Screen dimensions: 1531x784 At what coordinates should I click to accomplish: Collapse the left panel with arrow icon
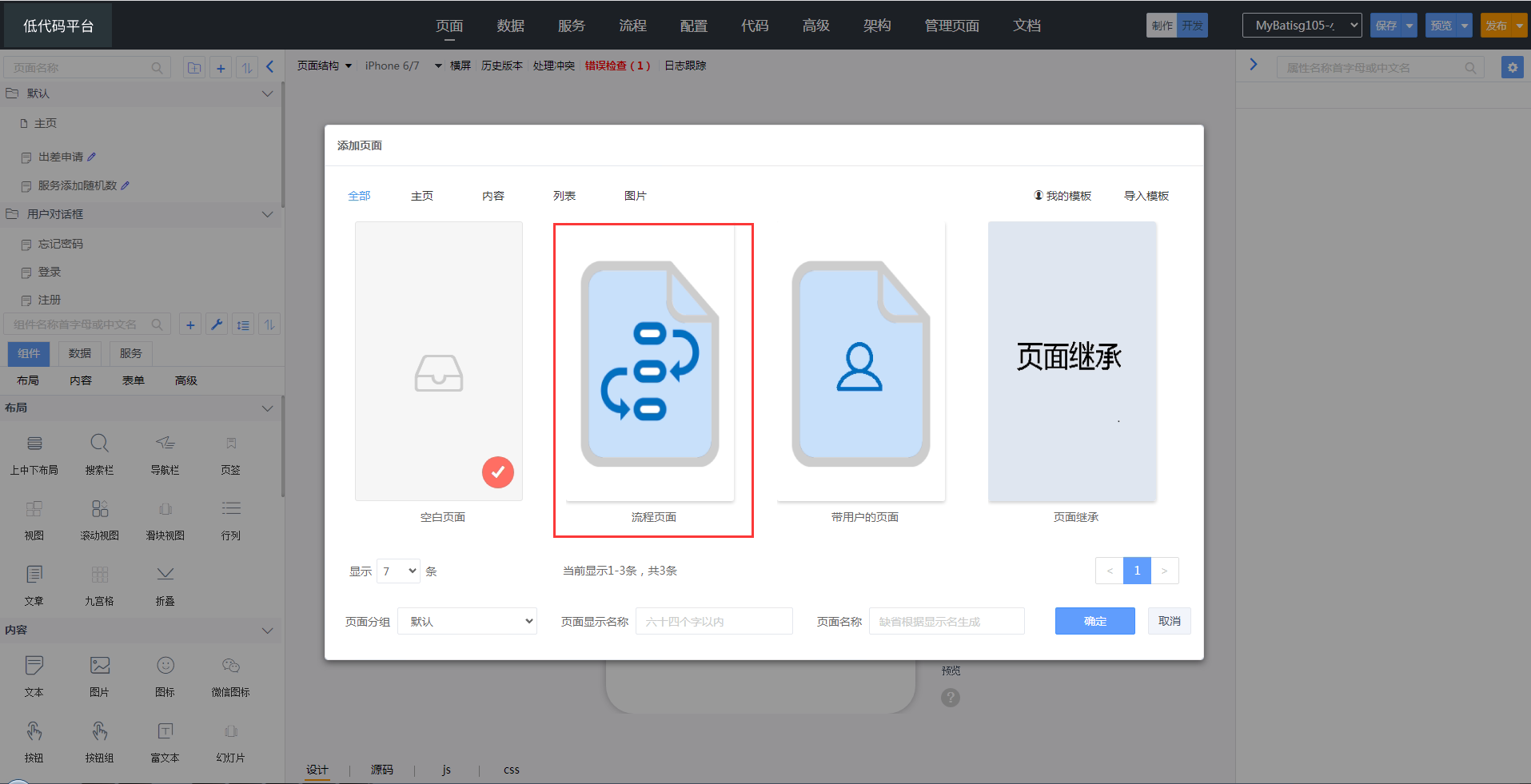(270, 67)
